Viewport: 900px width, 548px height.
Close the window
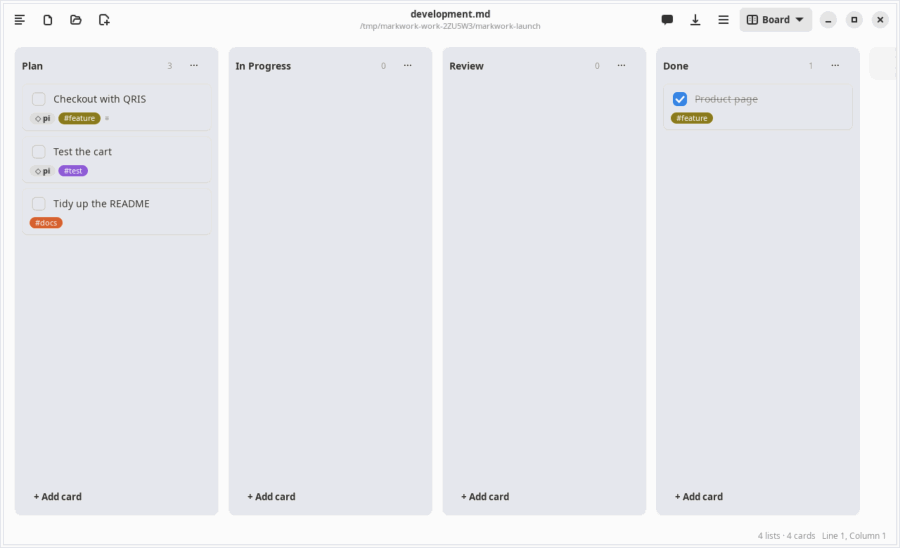click(880, 20)
